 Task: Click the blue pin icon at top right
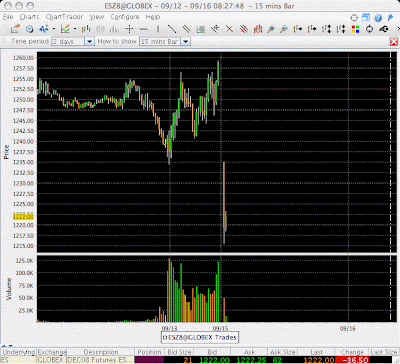390,17
